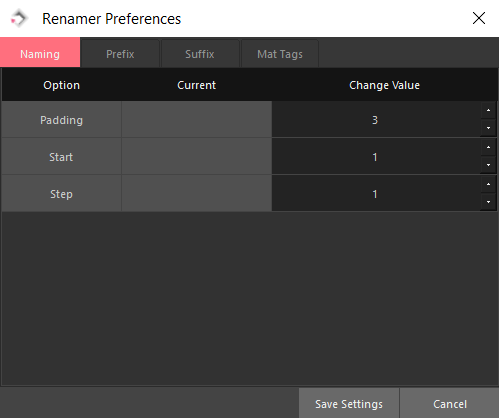499x418 pixels.
Task: Click the Option column header
Action: point(62,85)
